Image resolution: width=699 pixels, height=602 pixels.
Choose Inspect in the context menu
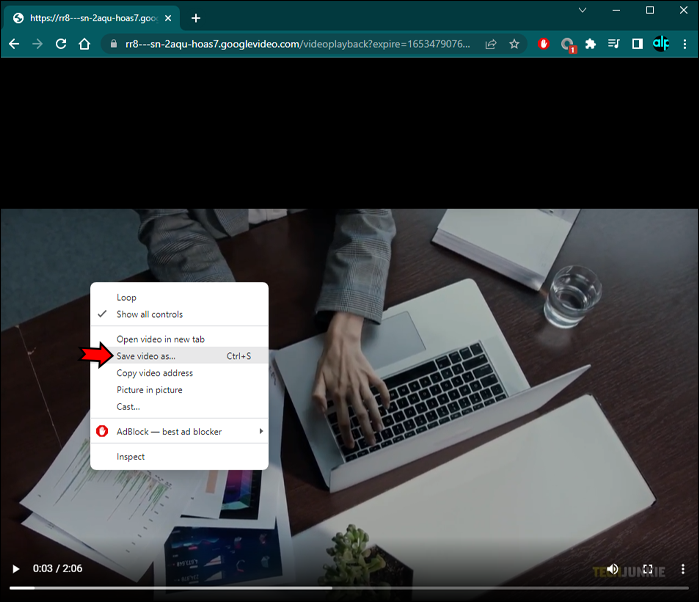tap(179, 457)
